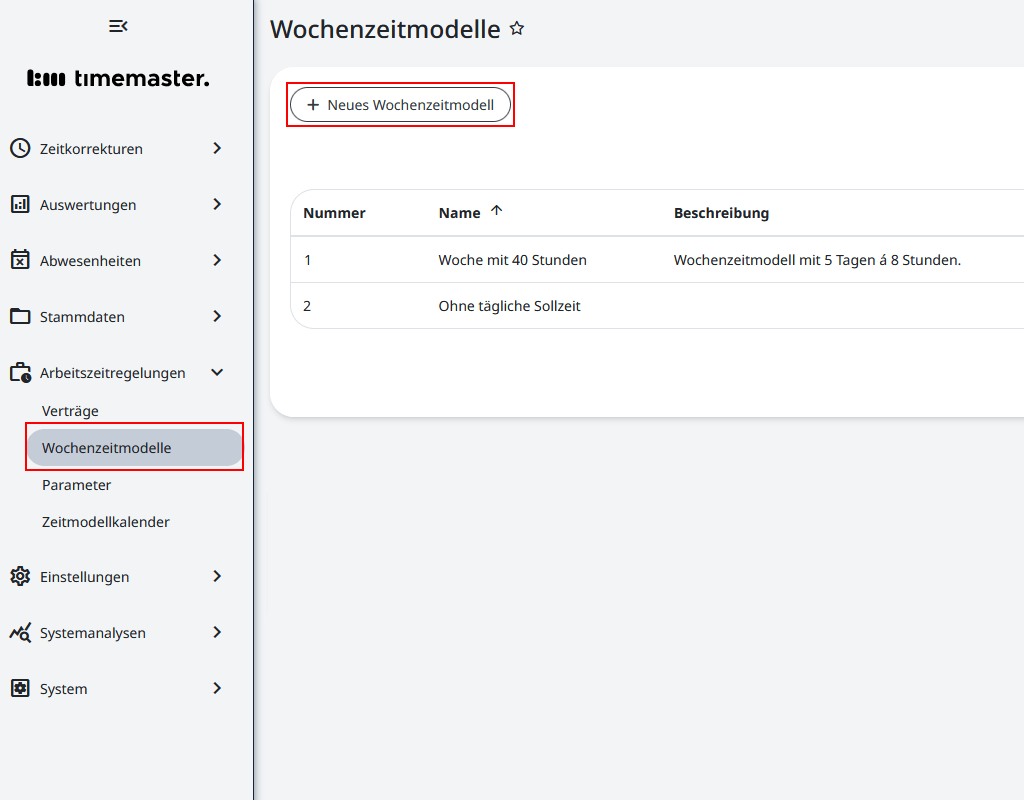Switch to the Zeitmodellkalender page
1024x800 pixels.
coord(105,521)
